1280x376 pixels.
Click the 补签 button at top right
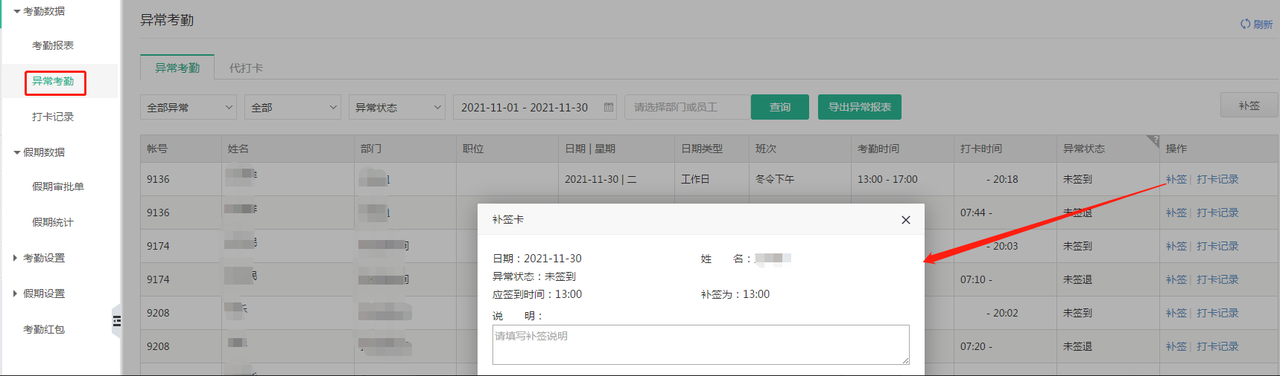pos(1249,105)
